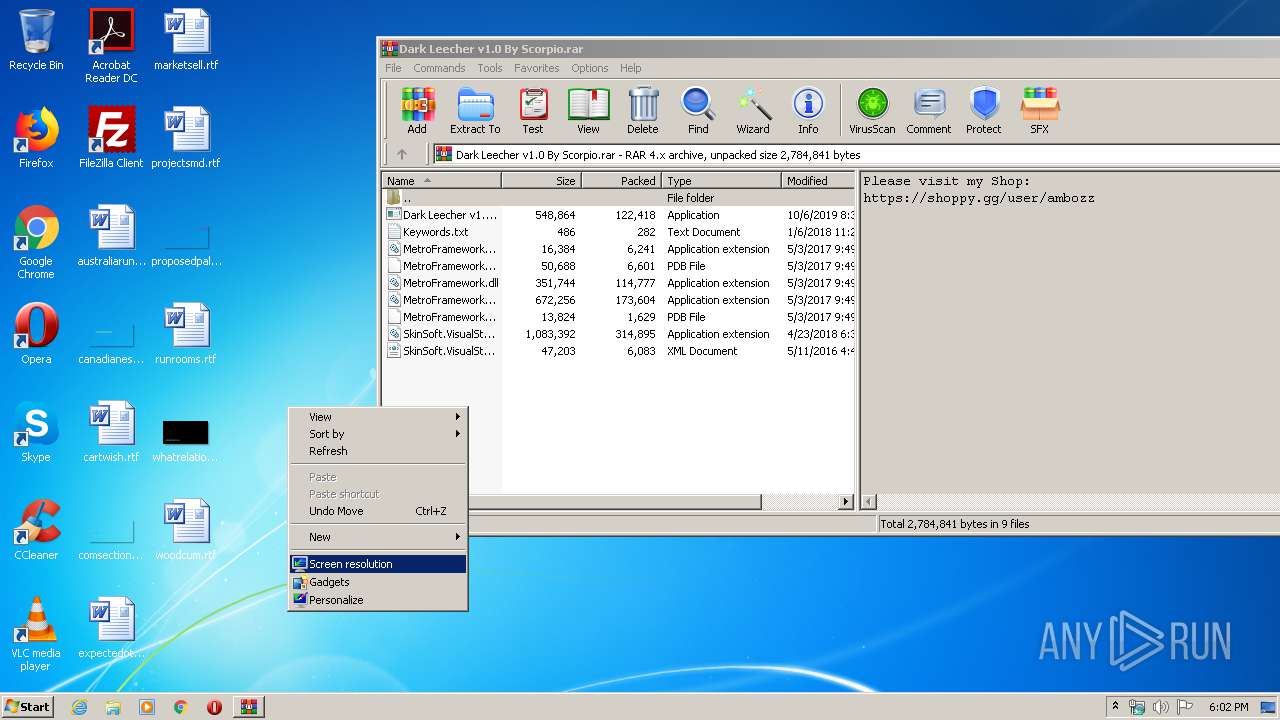Choose Personalize in context menu
This screenshot has height=720, width=1280.
point(378,600)
